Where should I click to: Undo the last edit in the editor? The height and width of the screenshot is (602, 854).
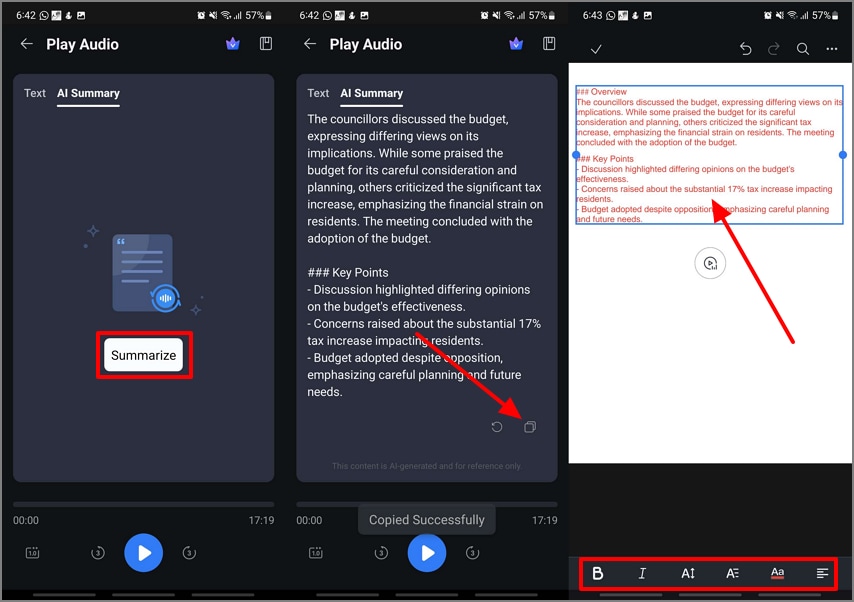coord(744,48)
